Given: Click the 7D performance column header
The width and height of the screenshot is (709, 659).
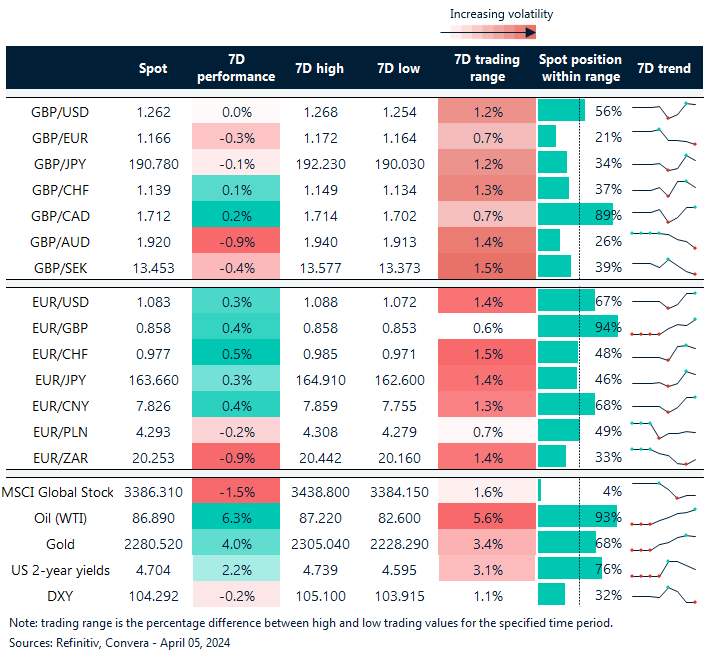Looking at the screenshot, I should coord(236,68).
